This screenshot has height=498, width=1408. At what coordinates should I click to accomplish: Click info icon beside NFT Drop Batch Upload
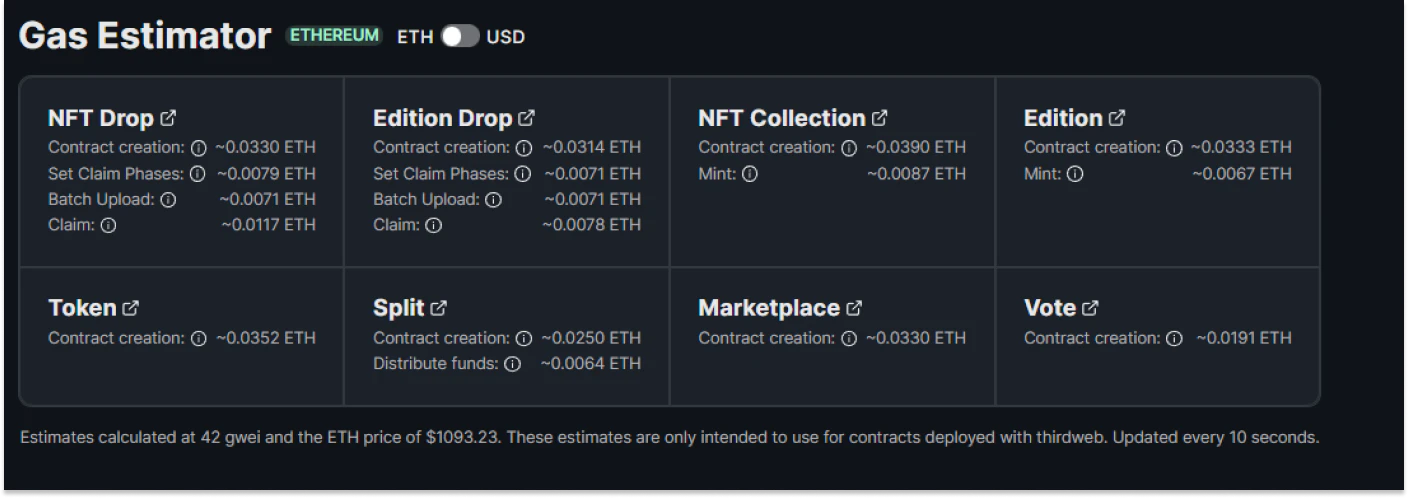pos(168,200)
